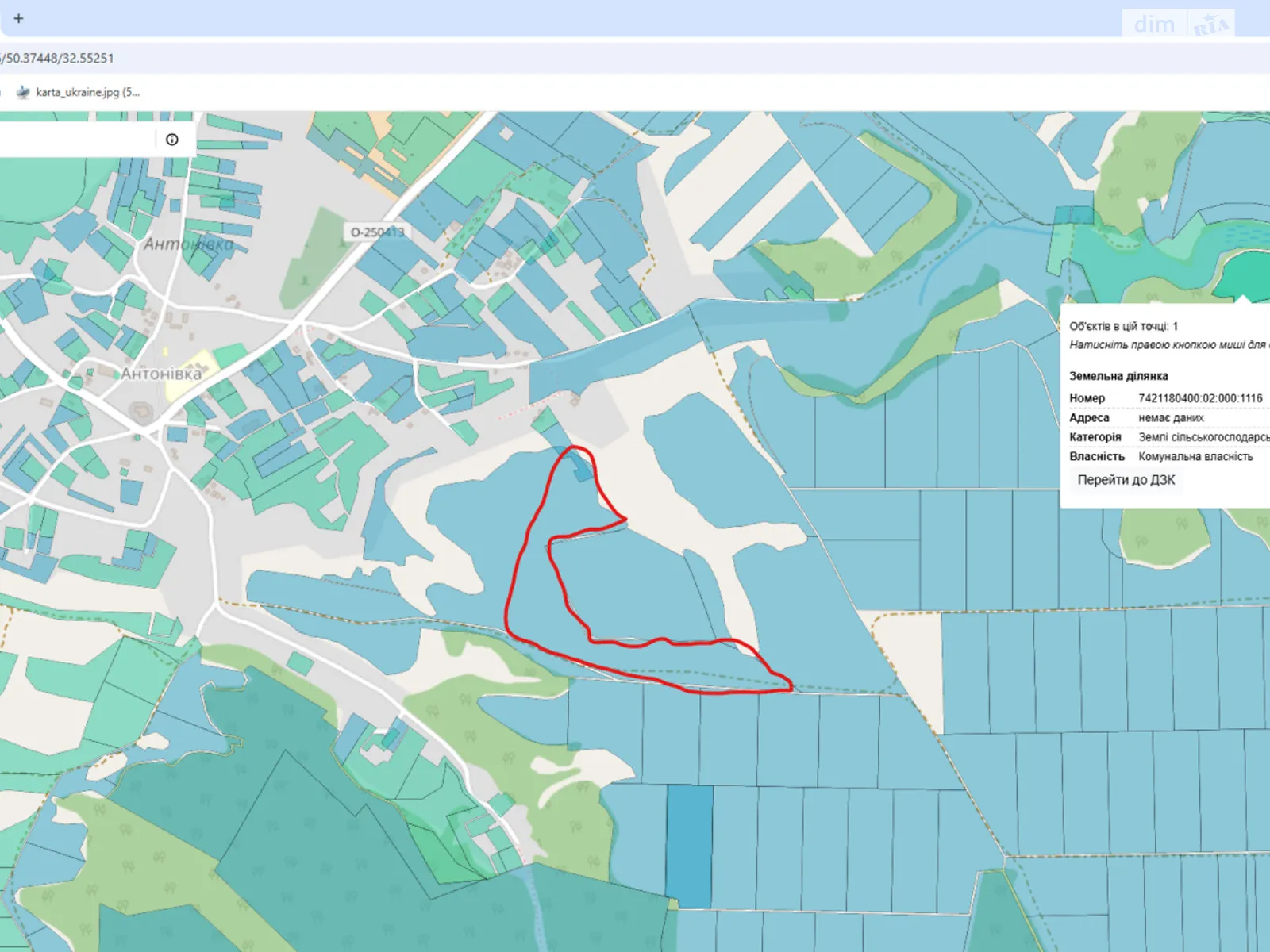The image size is (1270, 952).
Task: Click the karta_ukraine.jpg bookmark favicon
Action: (23, 92)
